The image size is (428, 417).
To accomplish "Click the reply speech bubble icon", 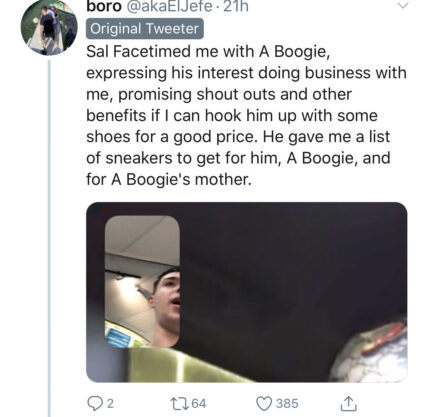I will (95, 403).
